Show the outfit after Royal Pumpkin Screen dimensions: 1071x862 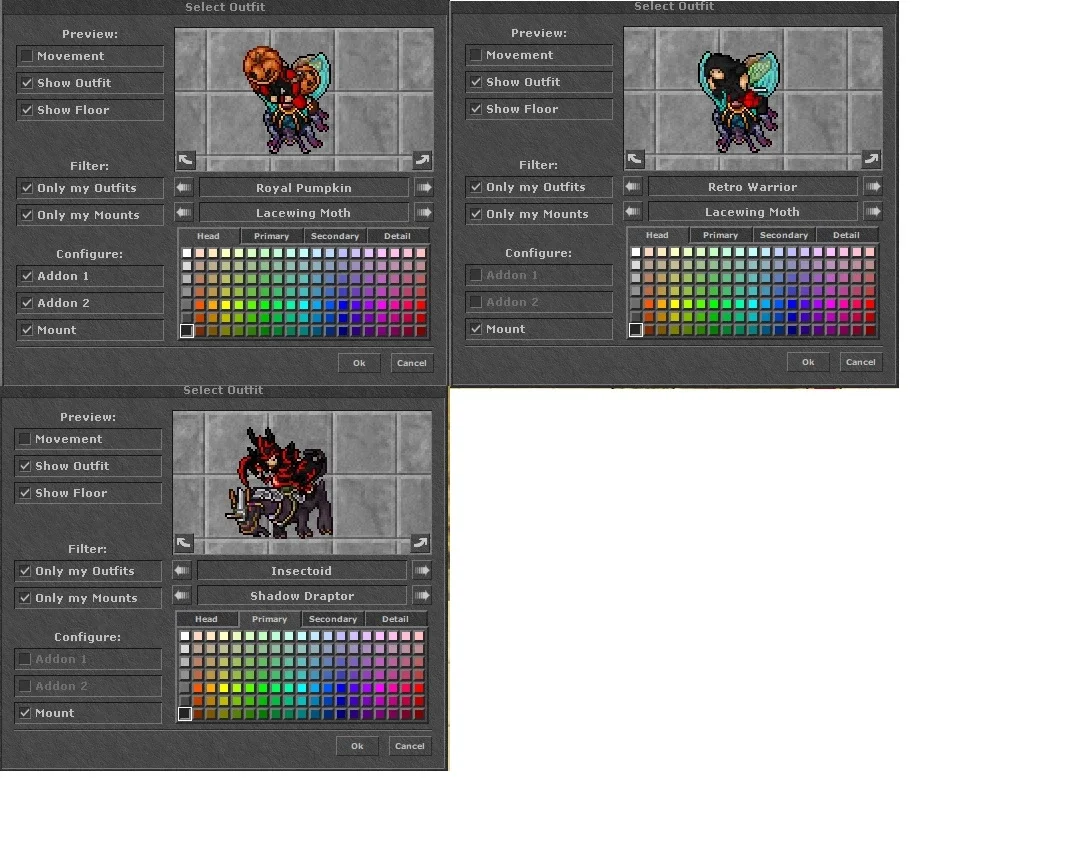423,187
